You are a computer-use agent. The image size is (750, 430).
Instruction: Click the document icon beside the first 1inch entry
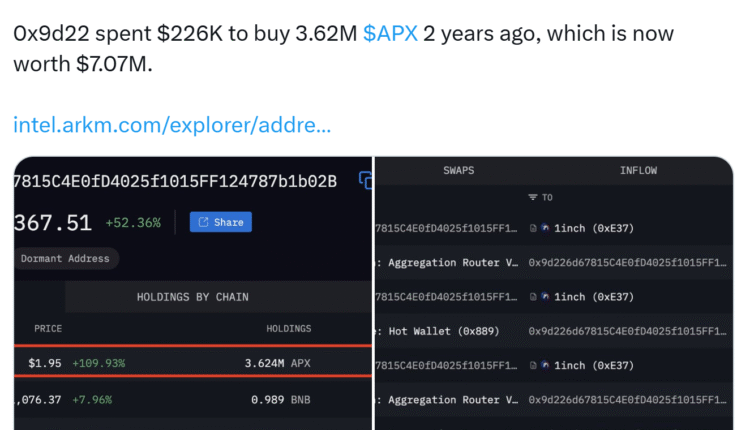533,228
